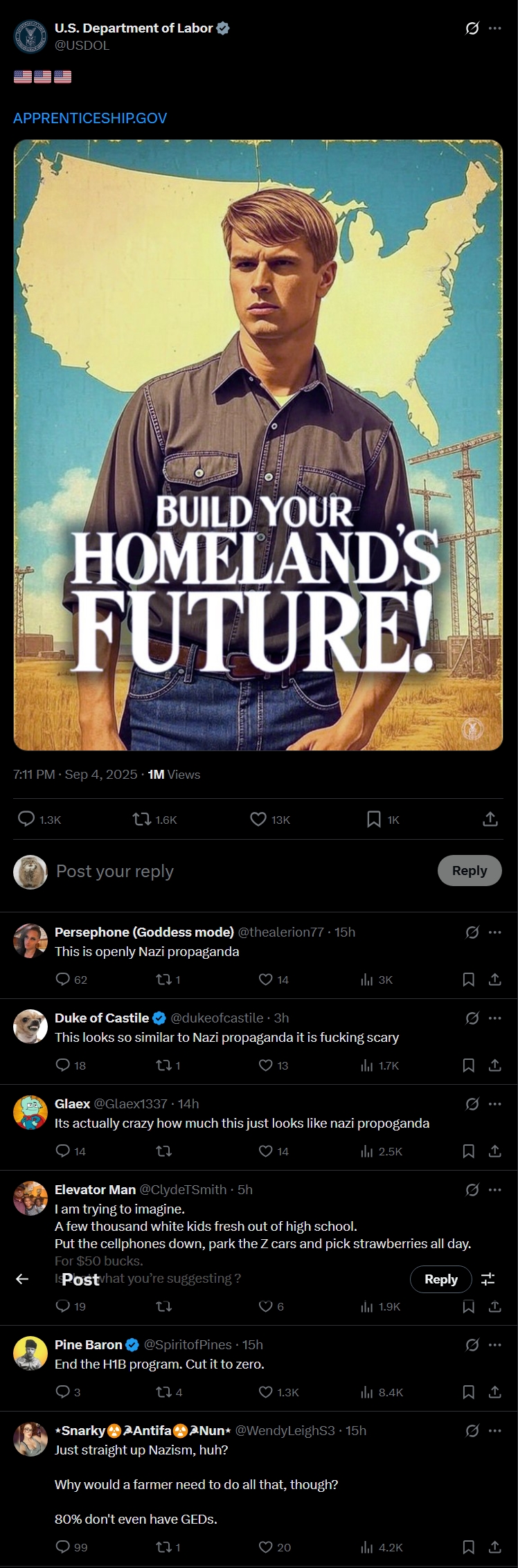Go back using the left arrow

pyautogui.click(x=22, y=1279)
